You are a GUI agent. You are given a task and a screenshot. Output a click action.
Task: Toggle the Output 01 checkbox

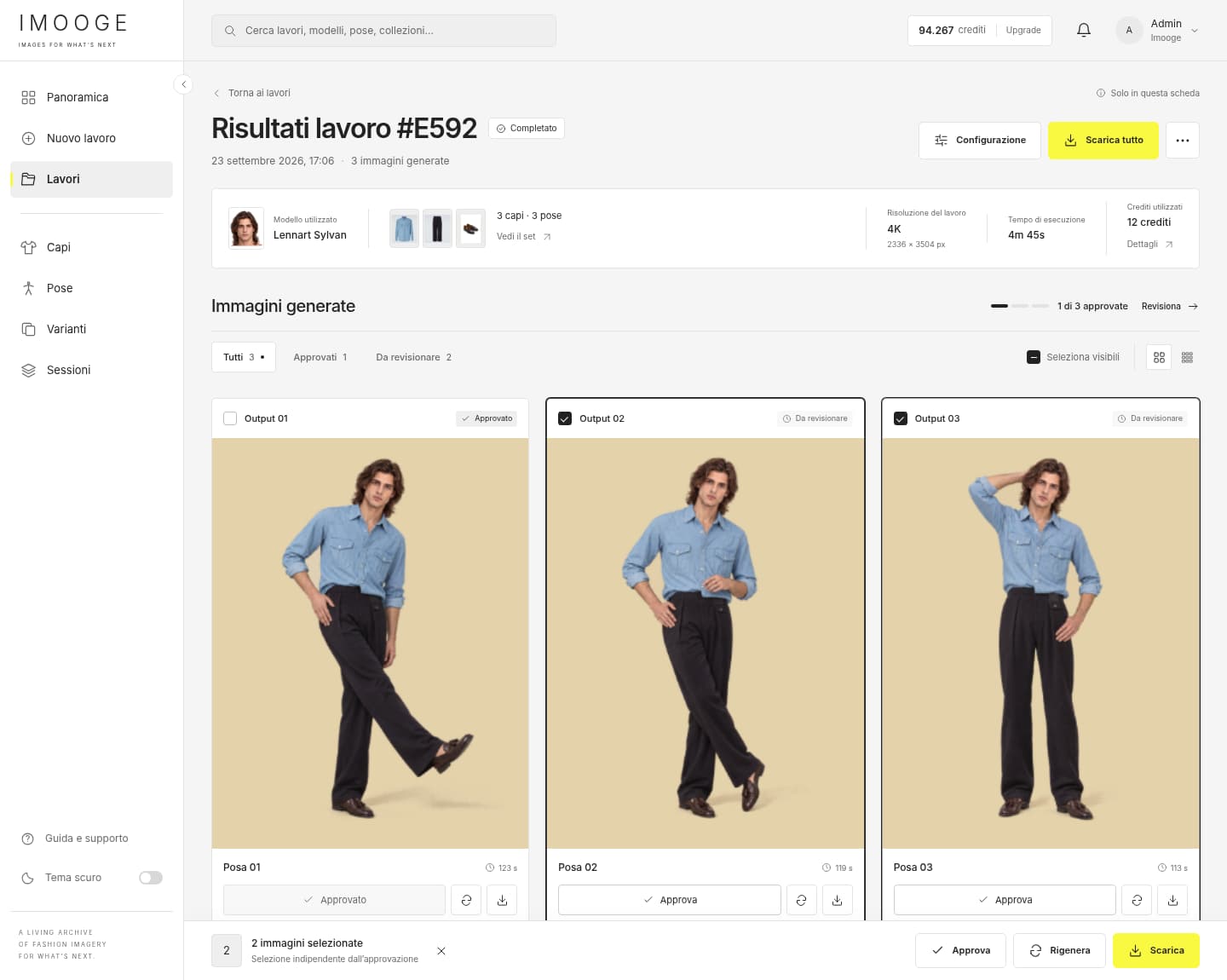pos(230,418)
